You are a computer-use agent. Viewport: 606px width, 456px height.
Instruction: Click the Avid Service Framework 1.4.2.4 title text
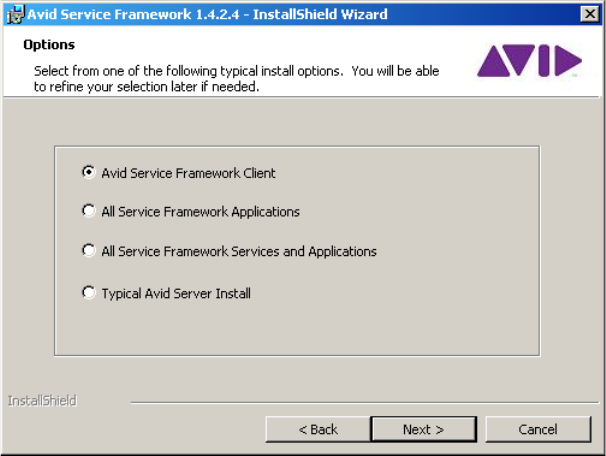(x=207, y=15)
